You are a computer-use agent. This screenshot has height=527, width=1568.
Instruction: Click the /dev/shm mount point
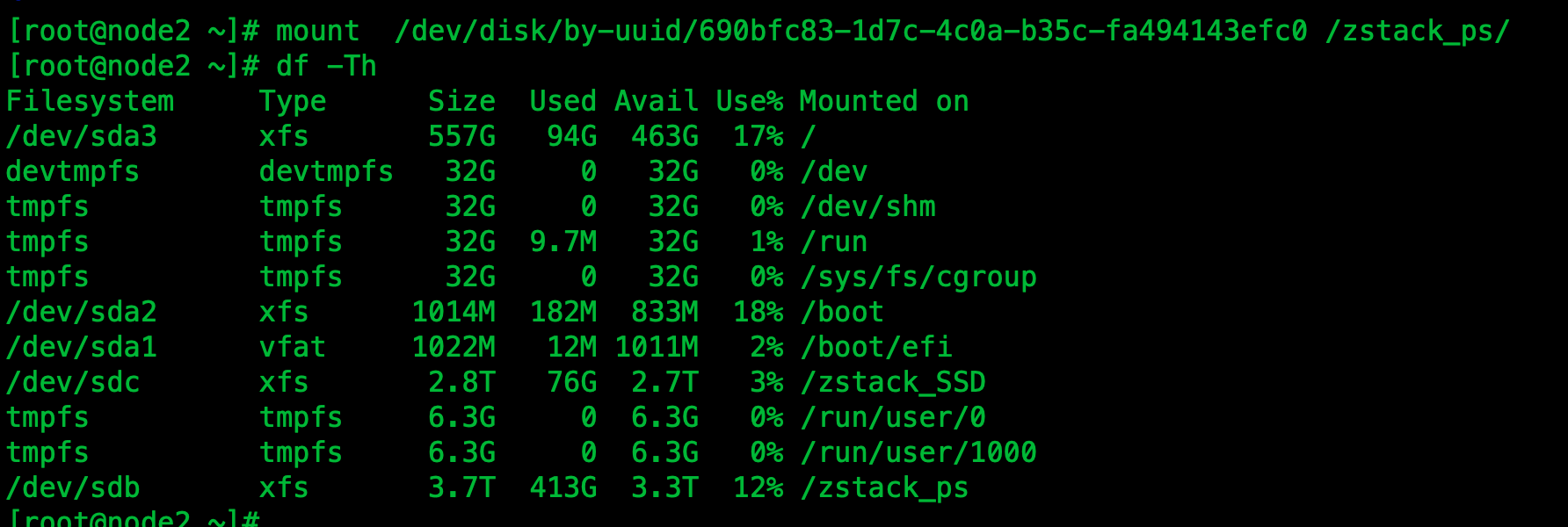pyautogui.click(x=868, y=207)
